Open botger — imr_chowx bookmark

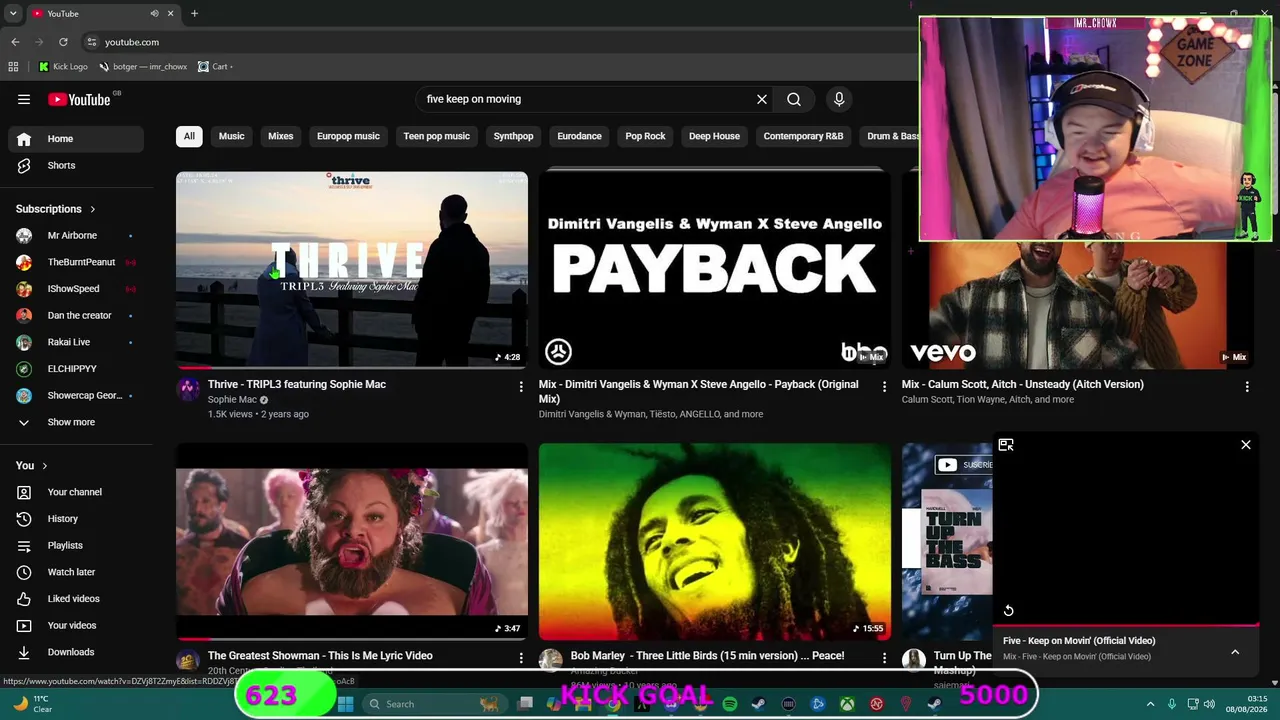pos(143,67)
